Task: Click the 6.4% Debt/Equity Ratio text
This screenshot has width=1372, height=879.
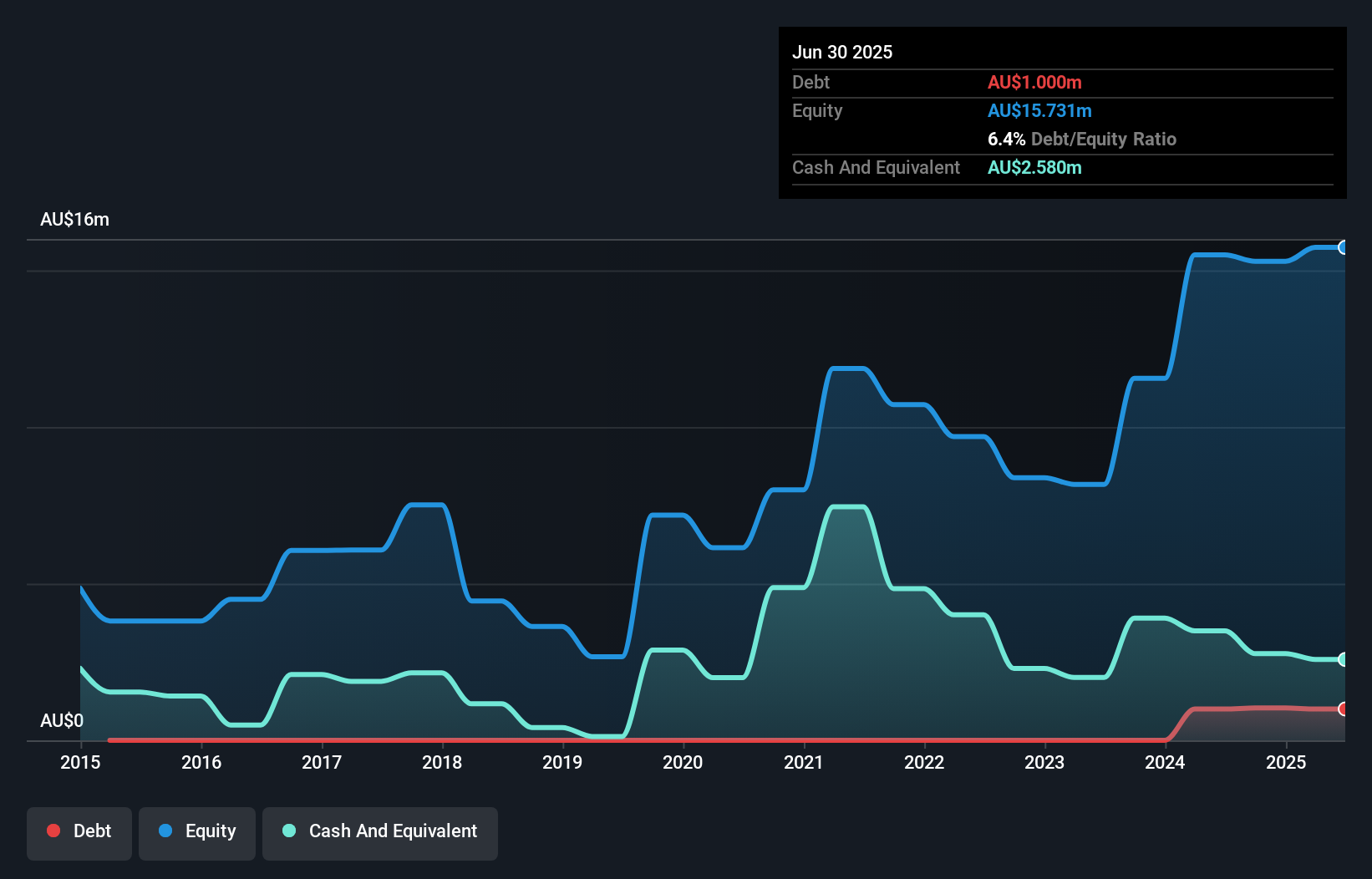Action: pyautogui.click(x=1081, y=139)
